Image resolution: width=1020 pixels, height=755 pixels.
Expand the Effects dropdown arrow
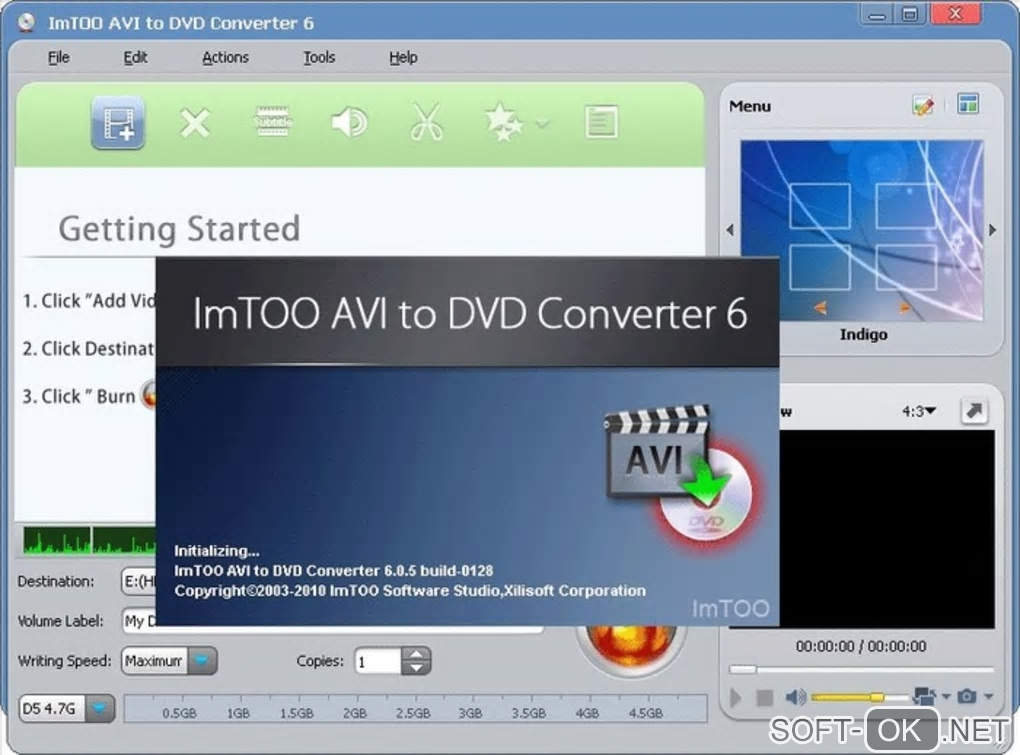(x=543, y=124)
